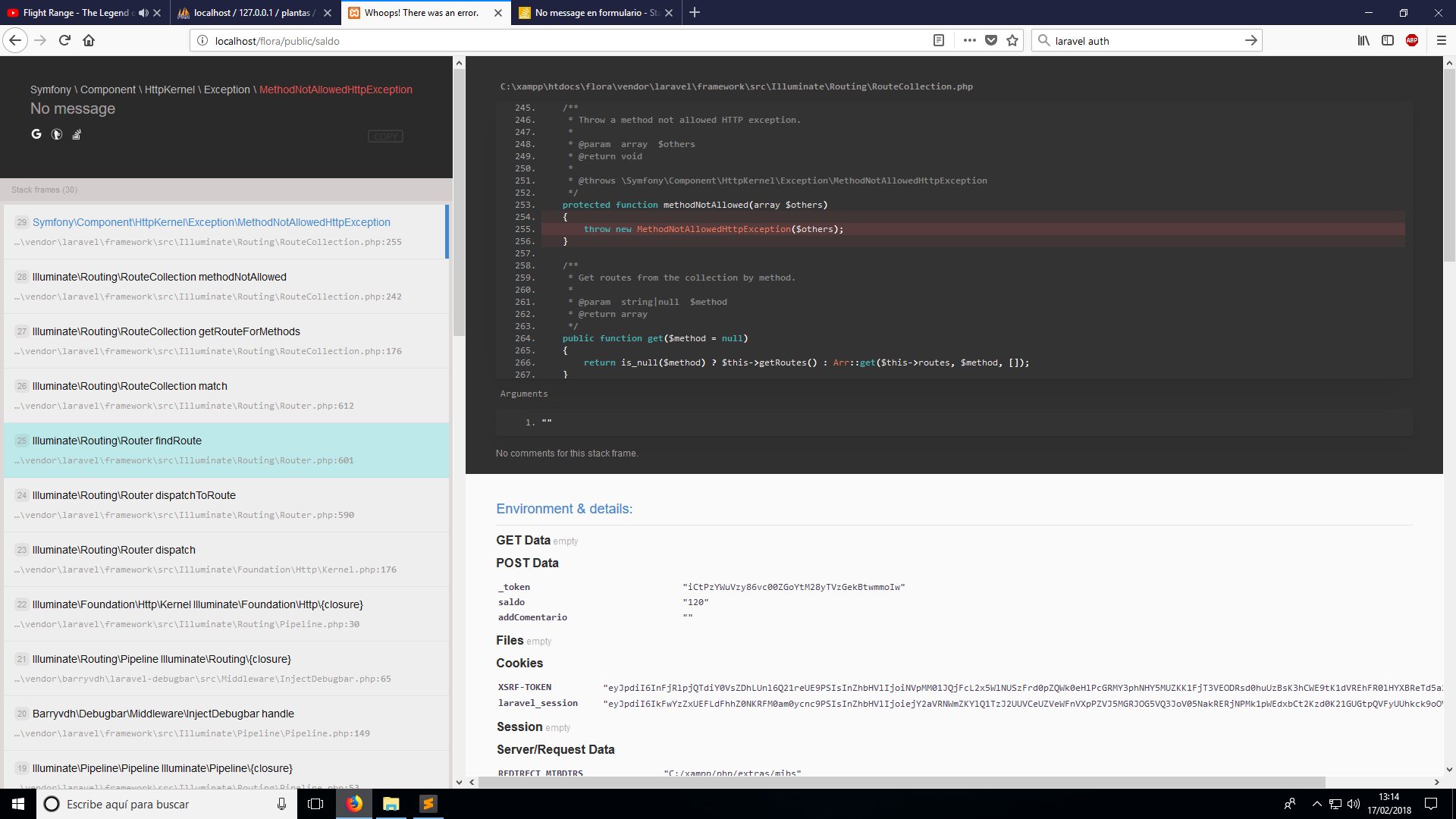Viewport: 1456px width, 819px height.
Task: Mute the Flight Range tab audio
Action: pos(143,13)
